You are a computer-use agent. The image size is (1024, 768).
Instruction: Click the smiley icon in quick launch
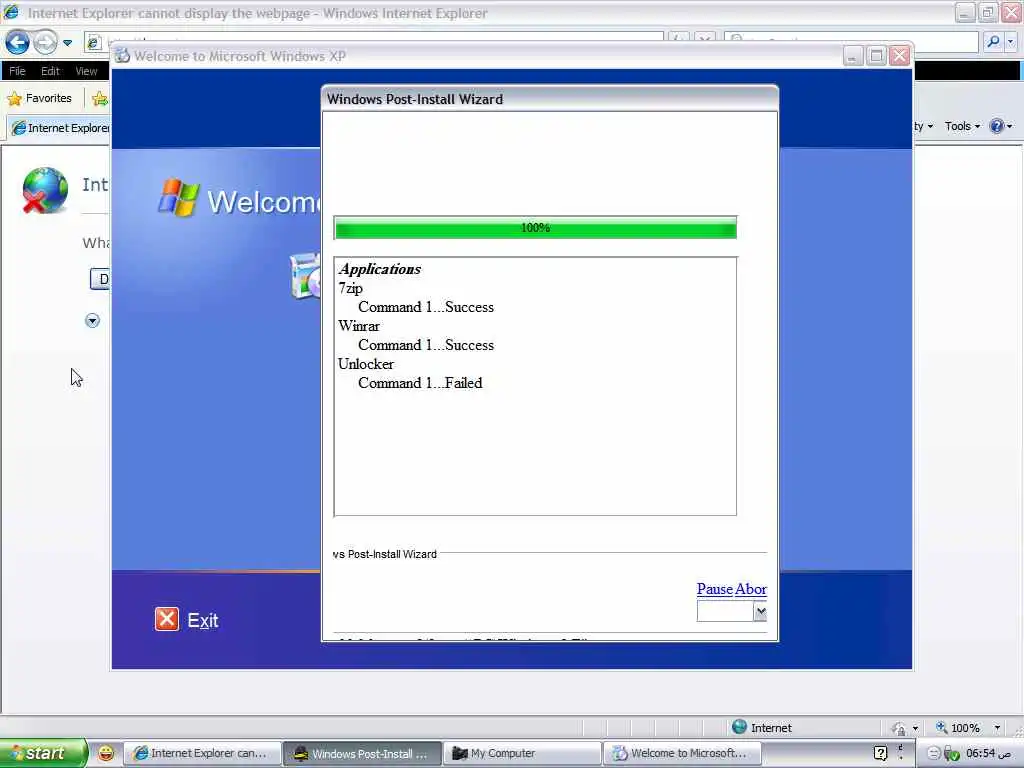tap(106, 753)
